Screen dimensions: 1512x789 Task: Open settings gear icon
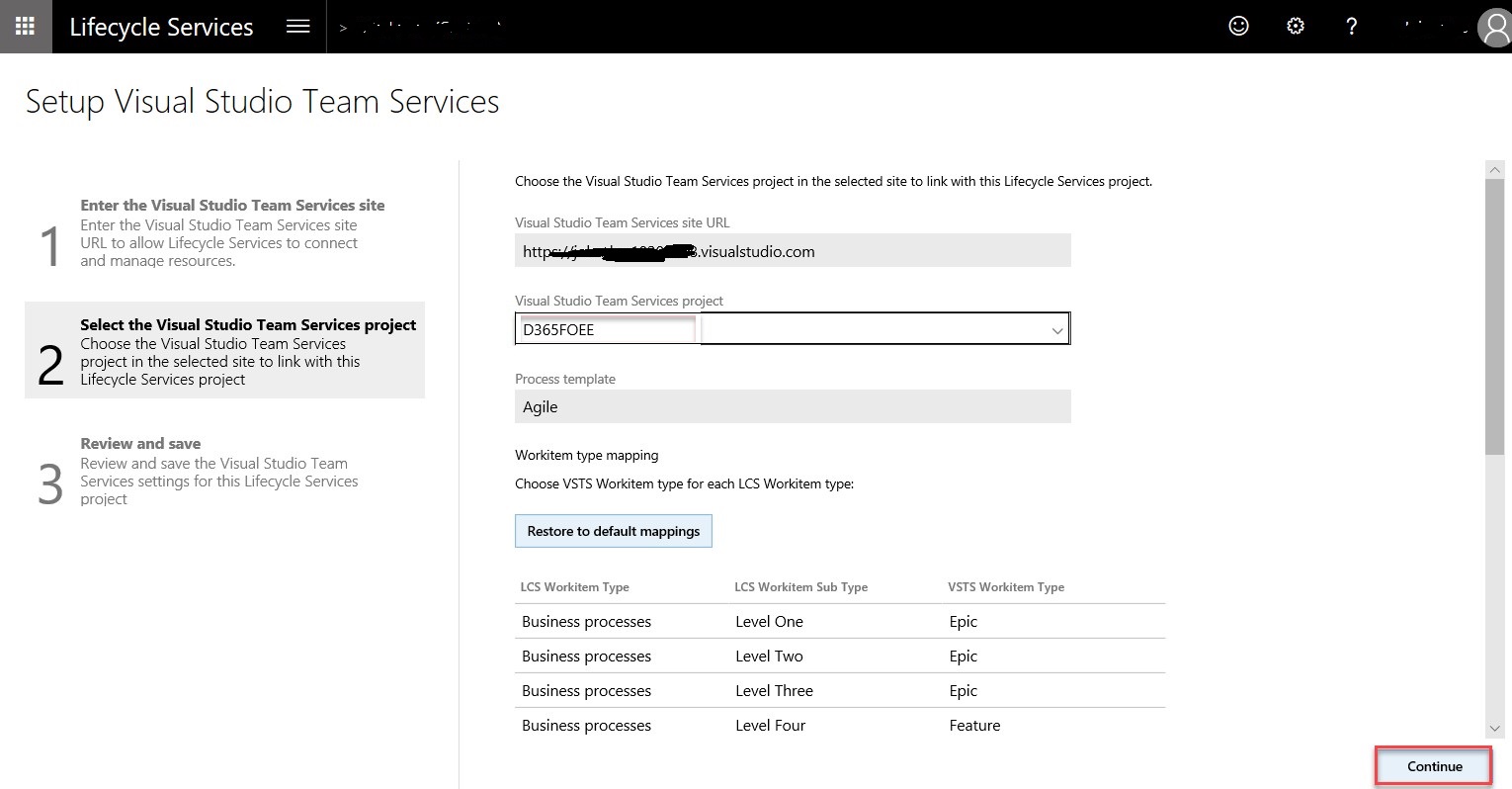[x=1296, y=27]
